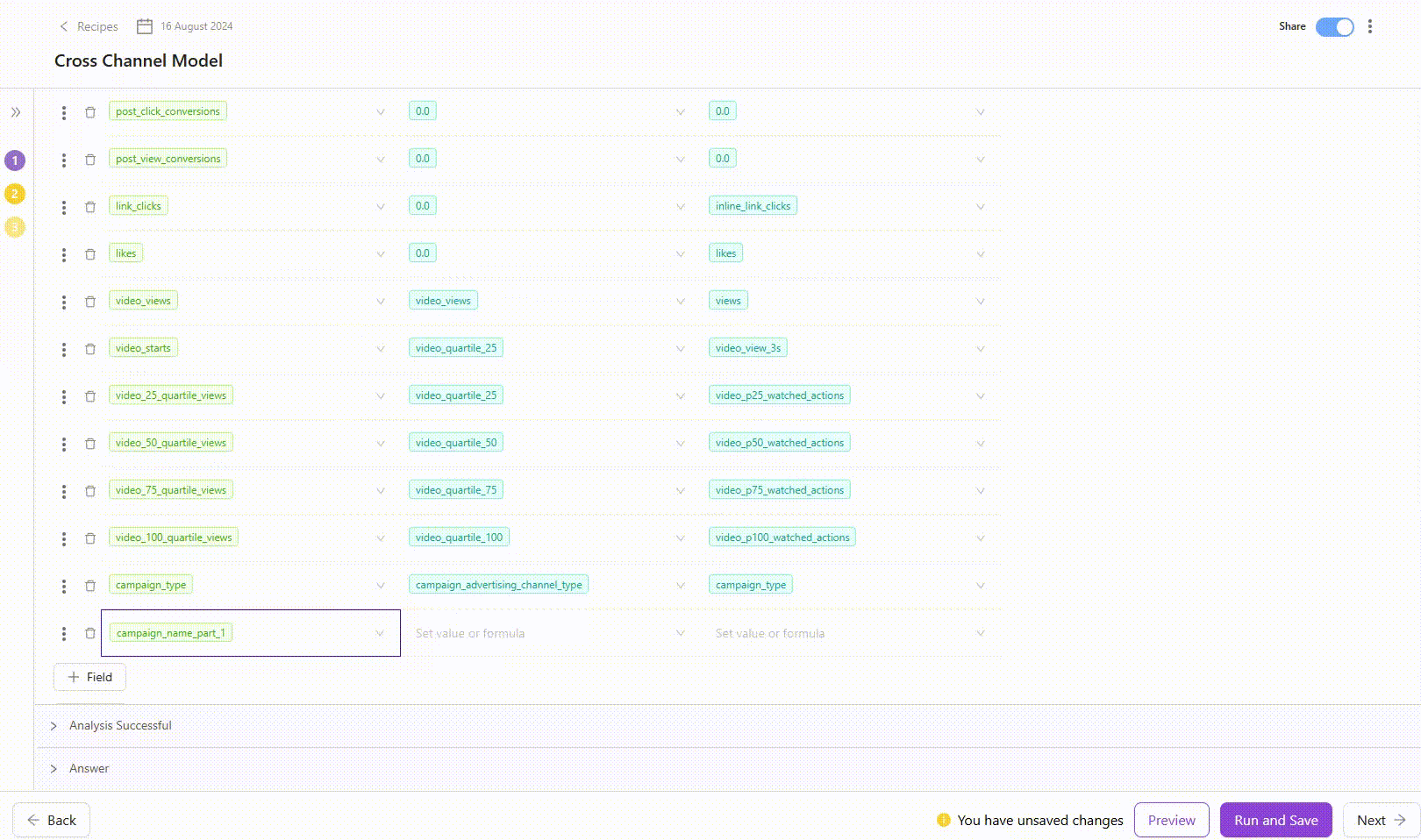This screenshot has height=840, width=1421.
Task: Open dropdown for link_clicks second column 0.0
Action: point(681,207)
